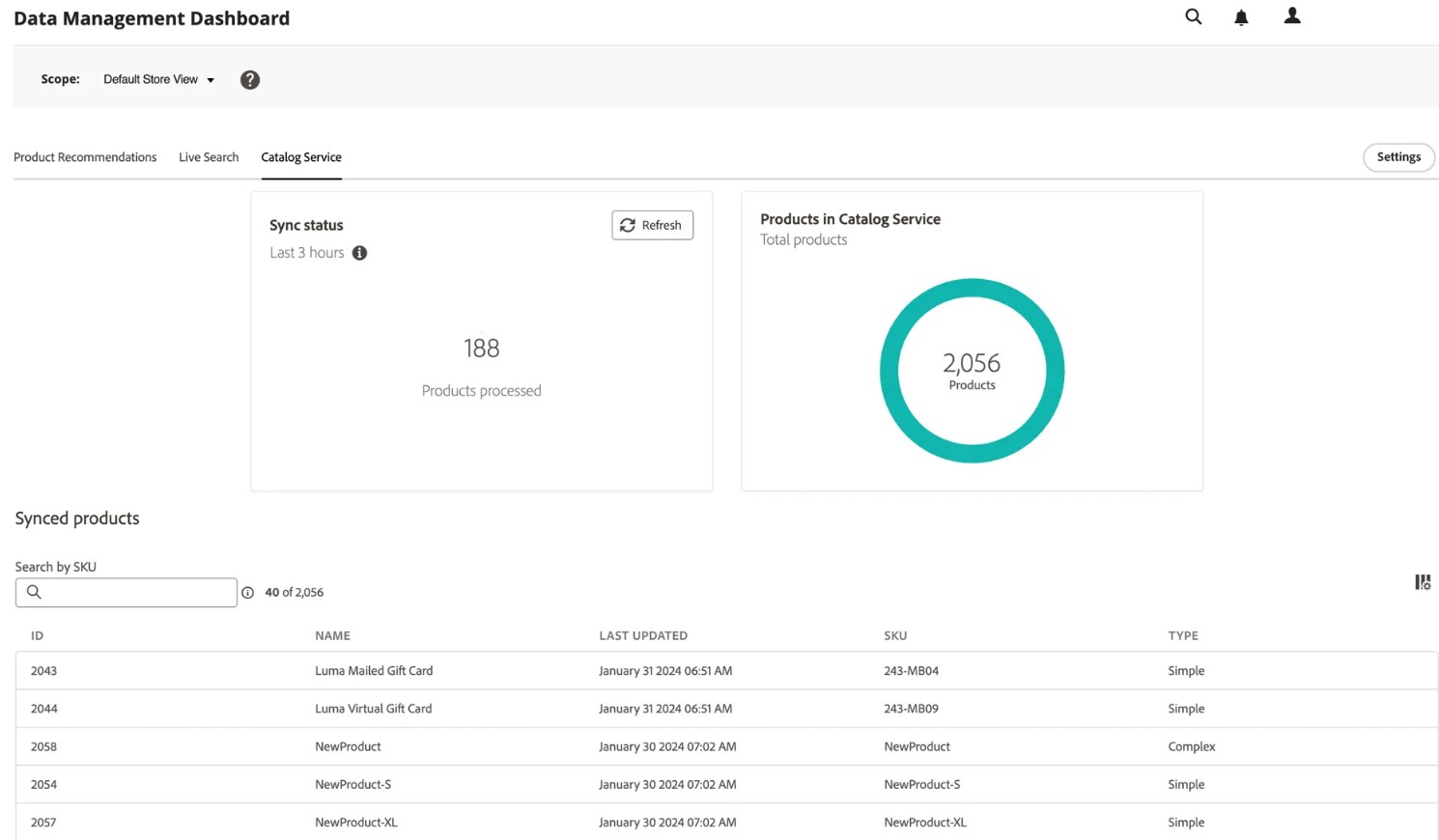Click SKU 243-MB04
Image resolution: width=1439 pixels, height=840 pixels.
coord(911,671)
